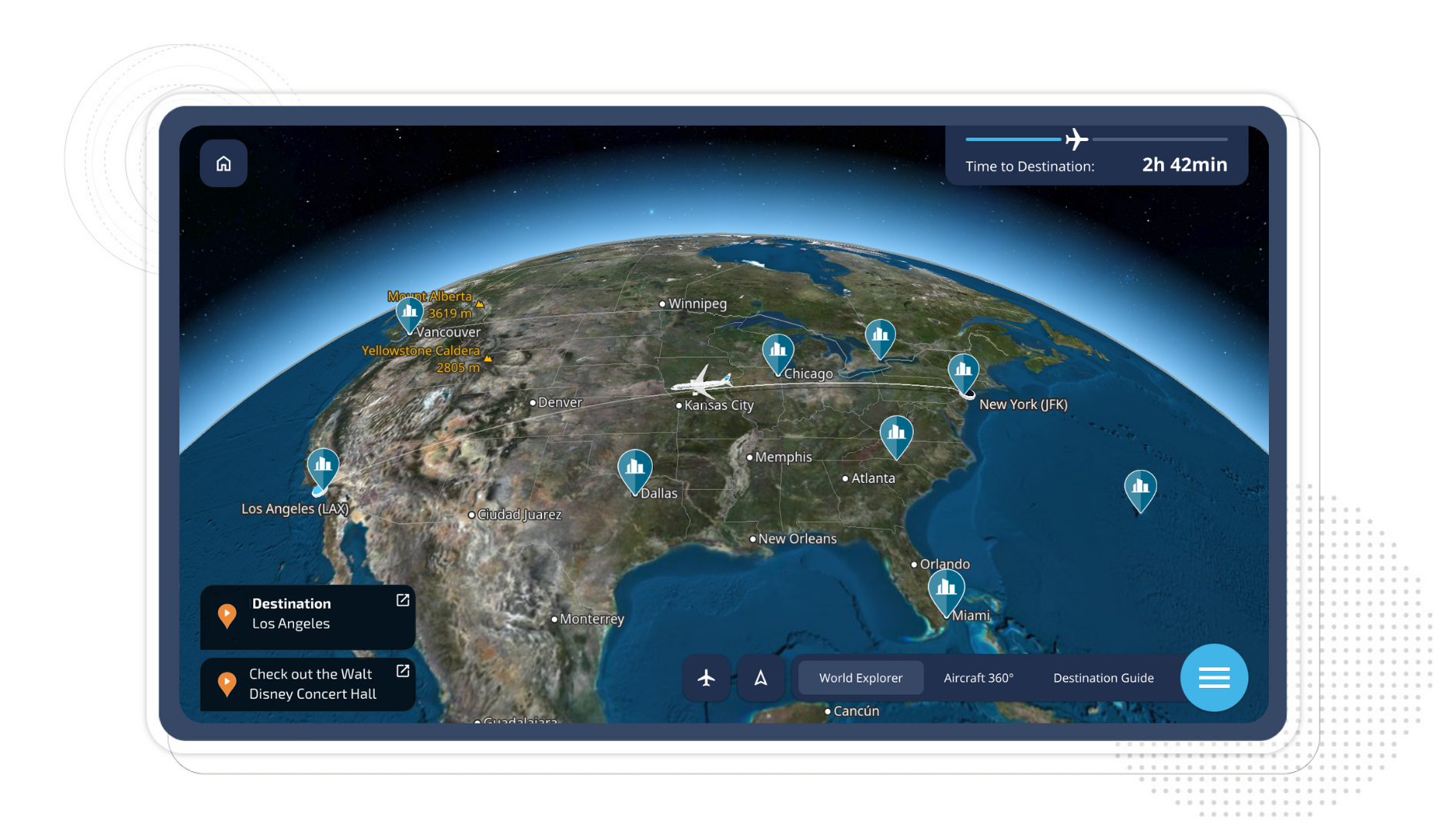Open the Walt Disney Concert Hall card

pos(308,684)
